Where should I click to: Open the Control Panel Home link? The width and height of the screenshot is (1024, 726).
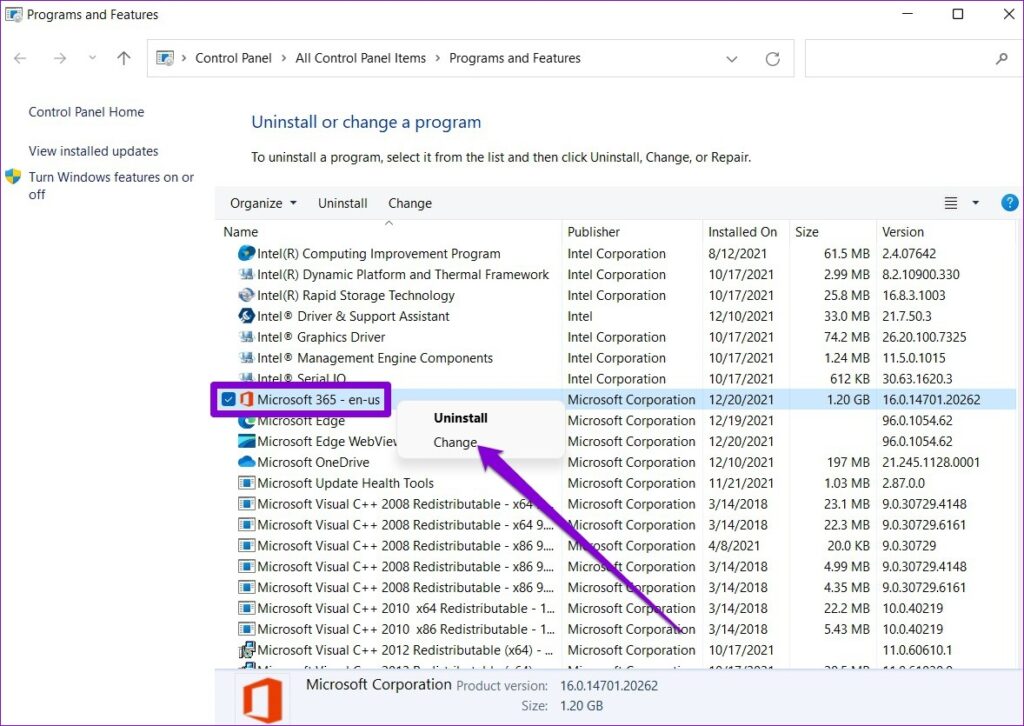(86, 112)
